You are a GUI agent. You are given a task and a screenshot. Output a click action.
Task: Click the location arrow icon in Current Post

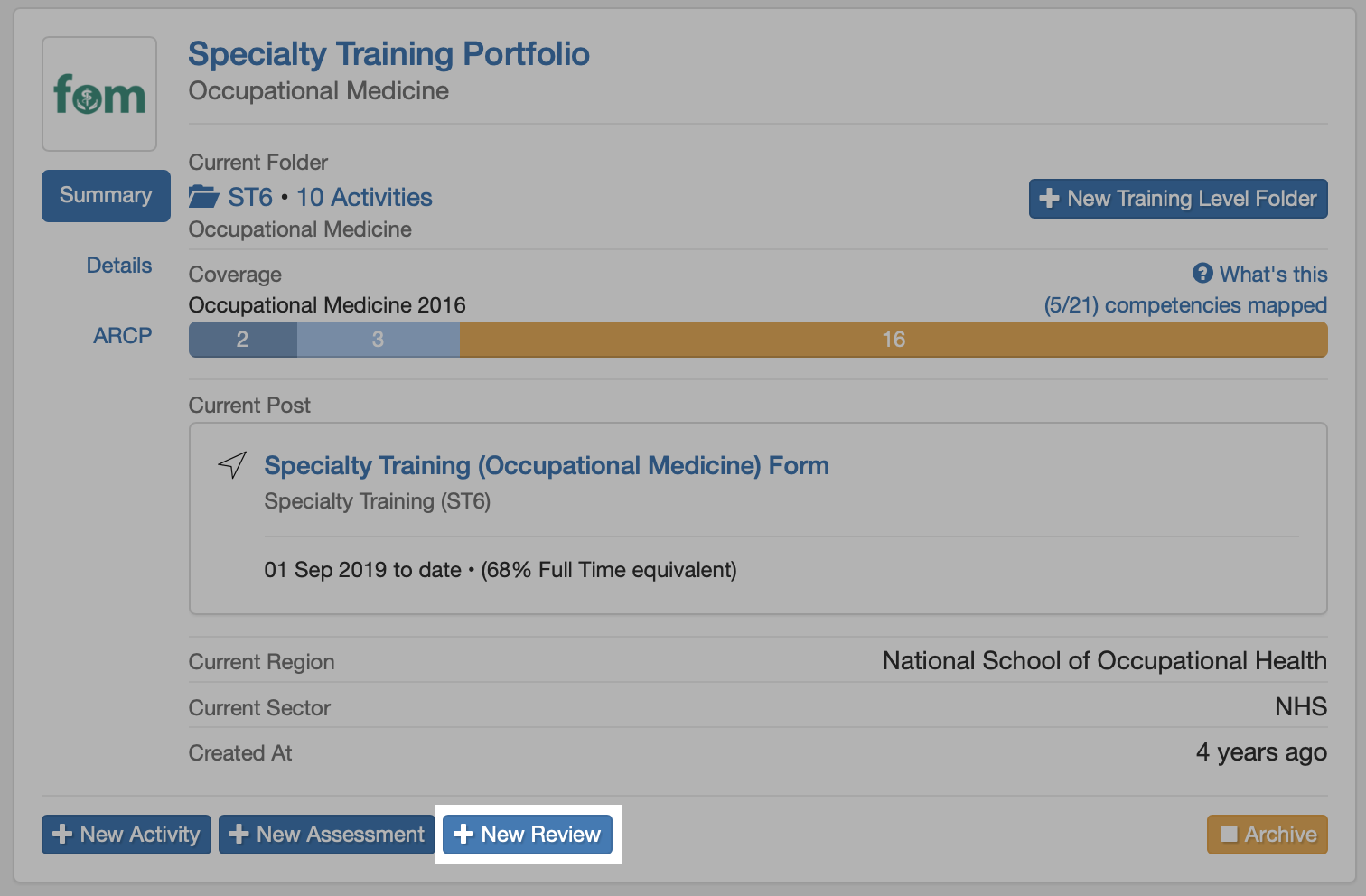click(x=232, y=465)
